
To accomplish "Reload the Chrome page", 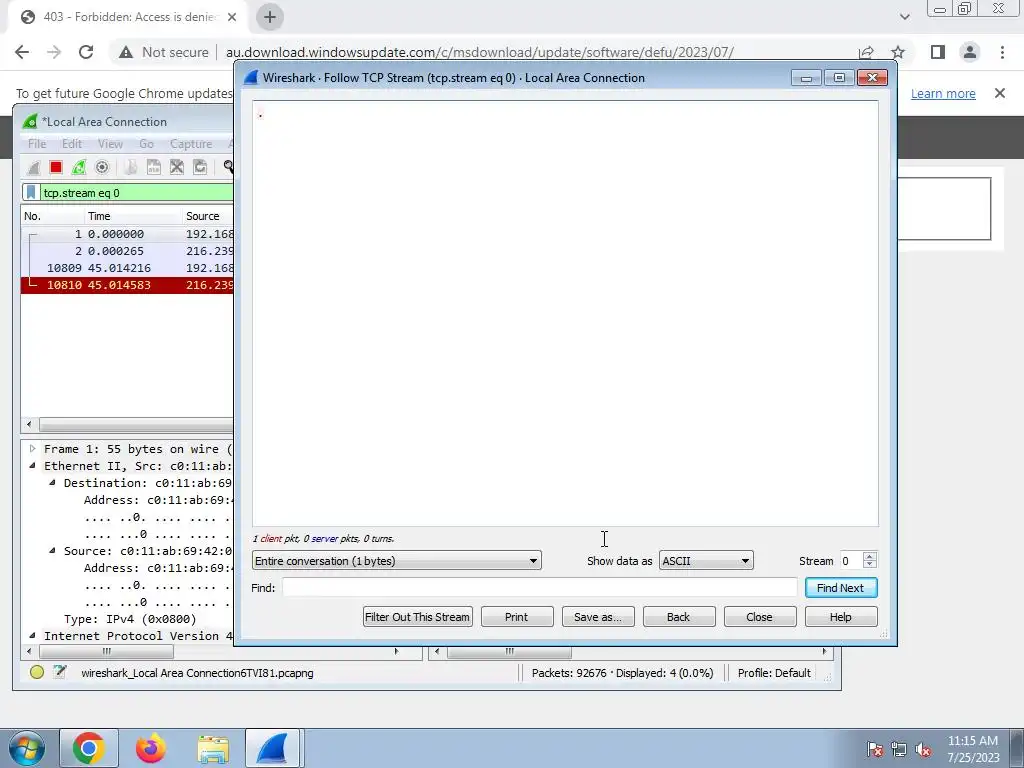I will point(86,52).
